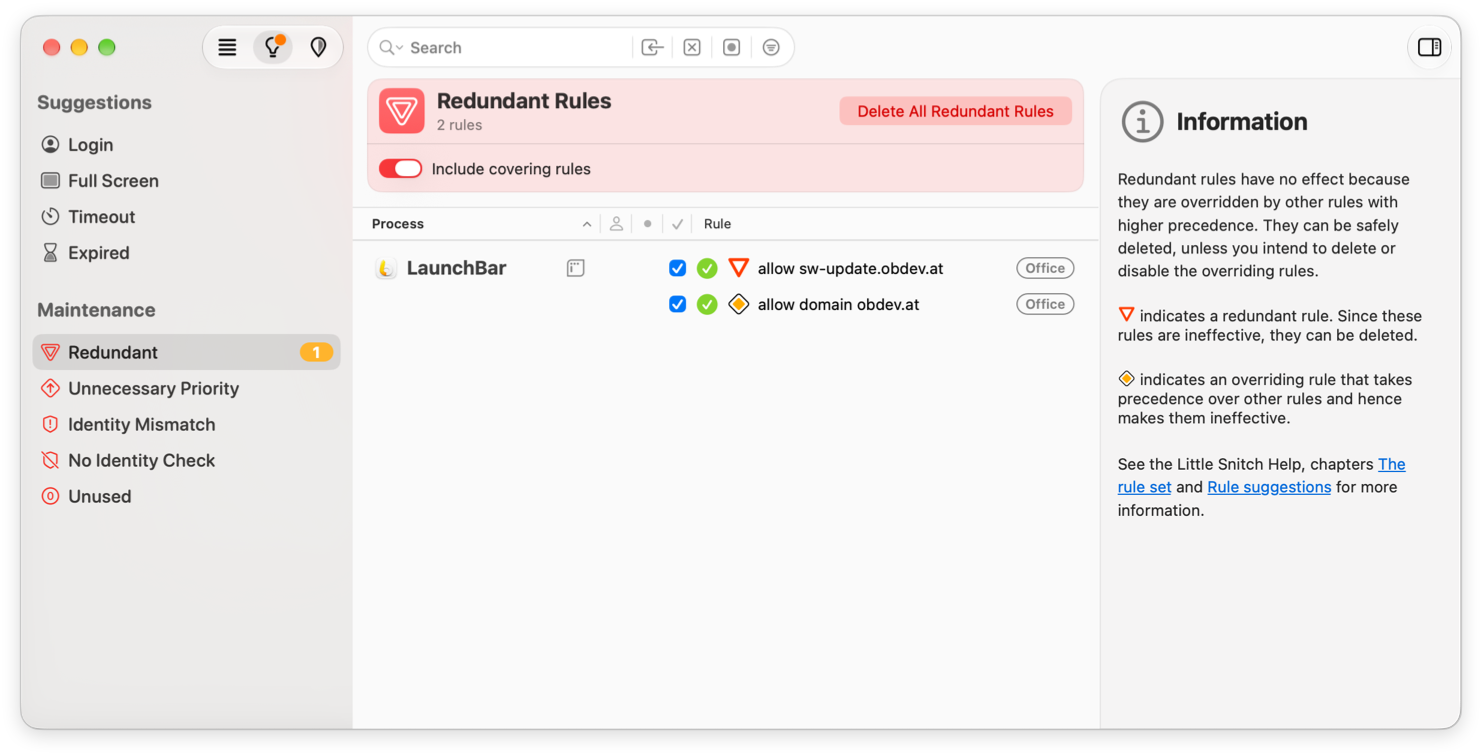Click the circled-lines filter icon in search bar

(771, 47)
